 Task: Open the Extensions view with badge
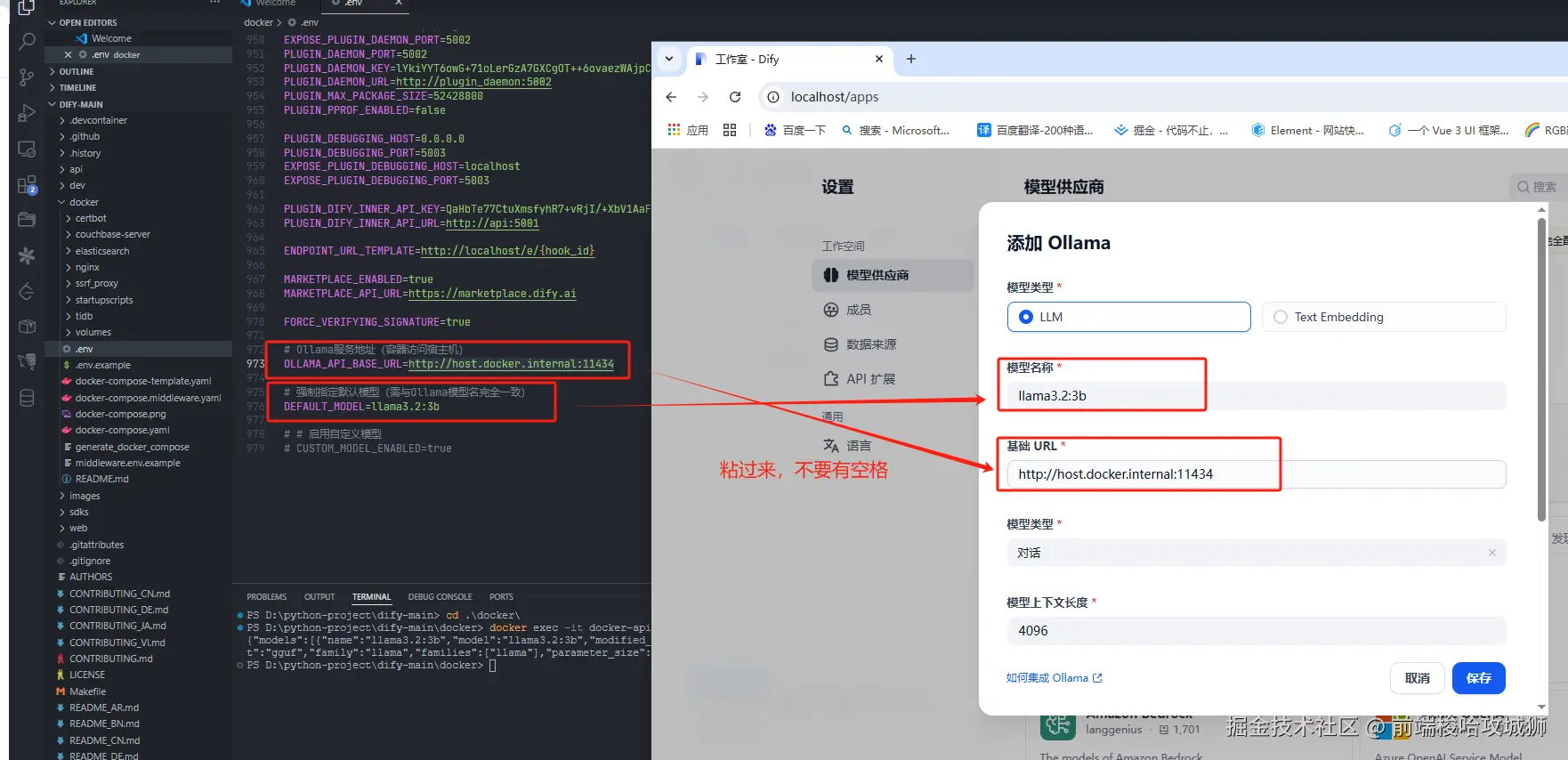coord(27,185)
